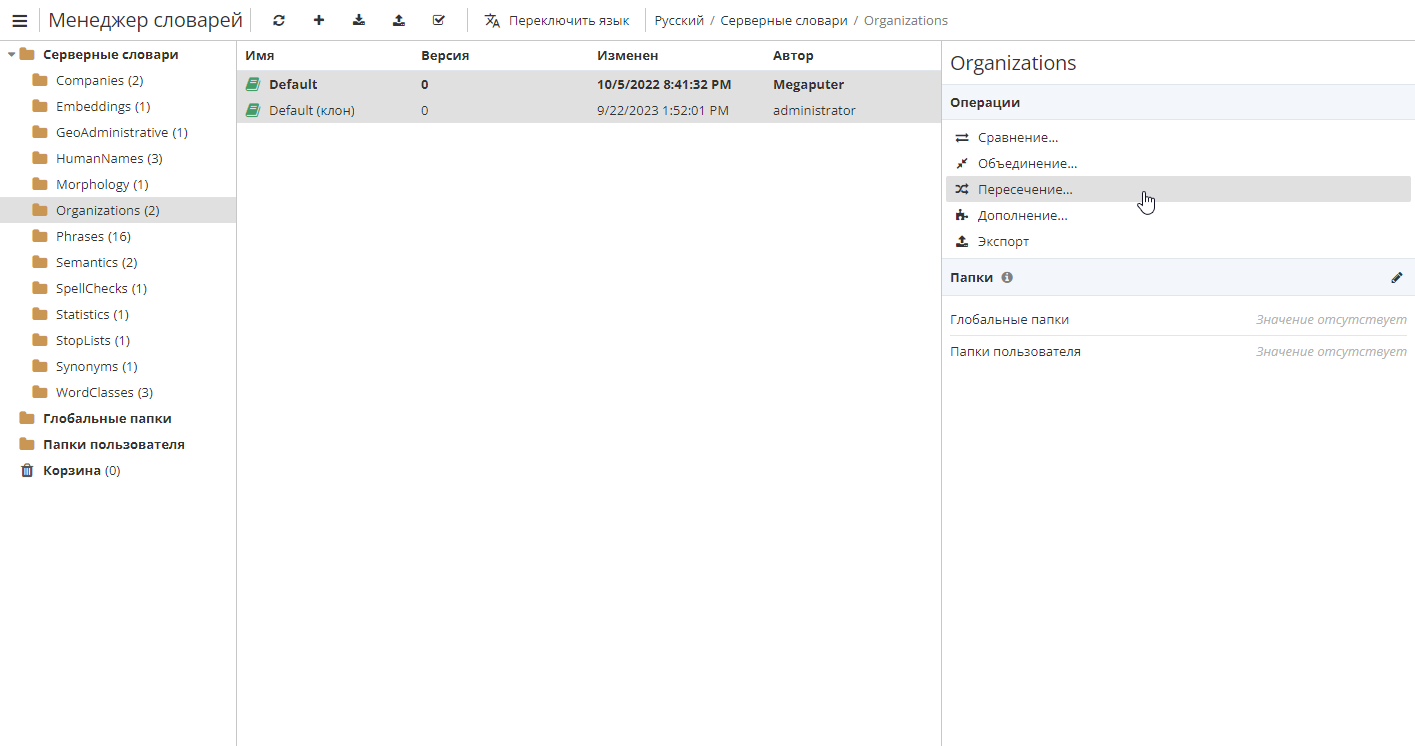Sort by the Имя column header
1415x746 pixels.
(x=260, y=56)
